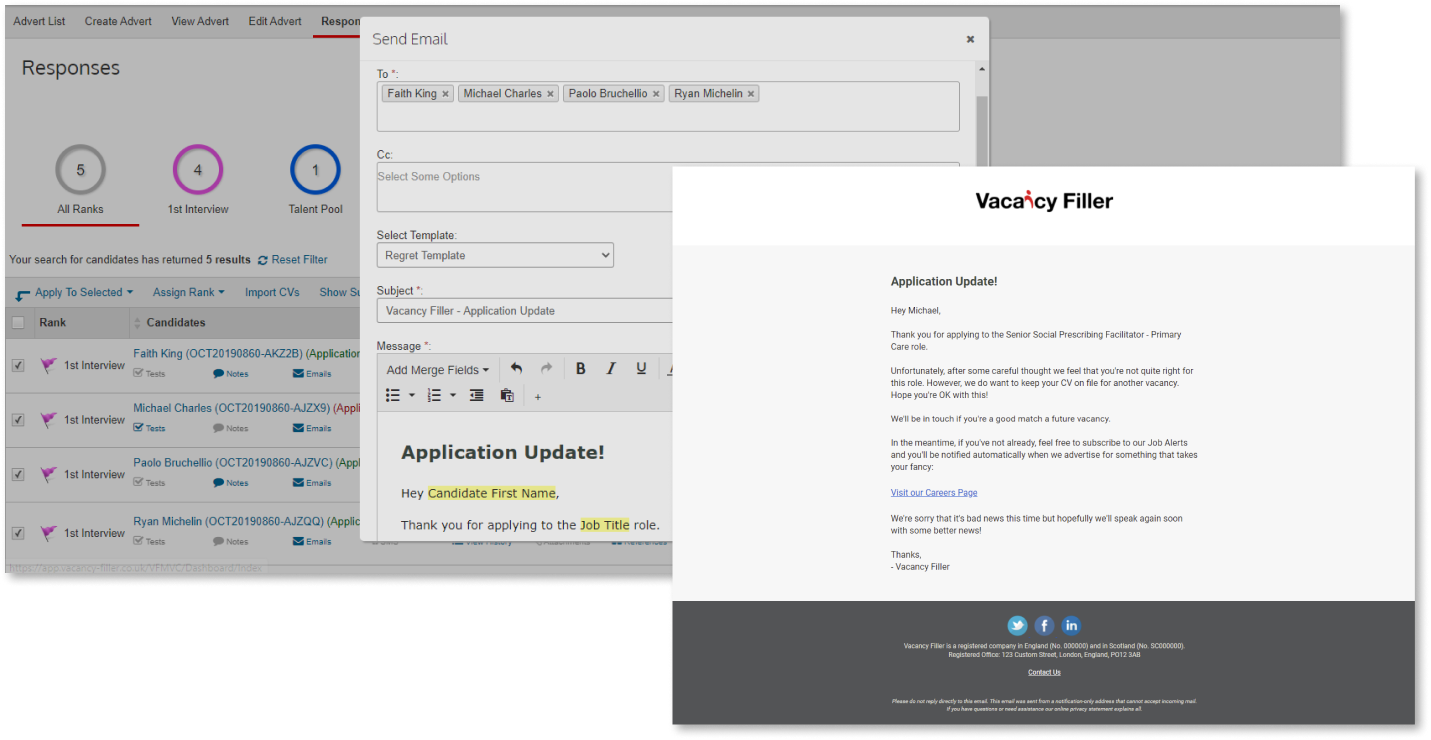Open Emails for Michael Charles
This screenshot has height=740, width=1431.
(311, 428)
